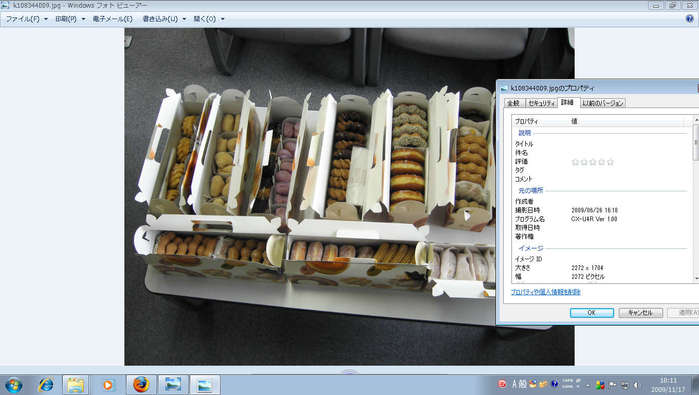Click the taskbar clock showing 10:11
Viewport: 699px width, 395px height.
[668, 385]
